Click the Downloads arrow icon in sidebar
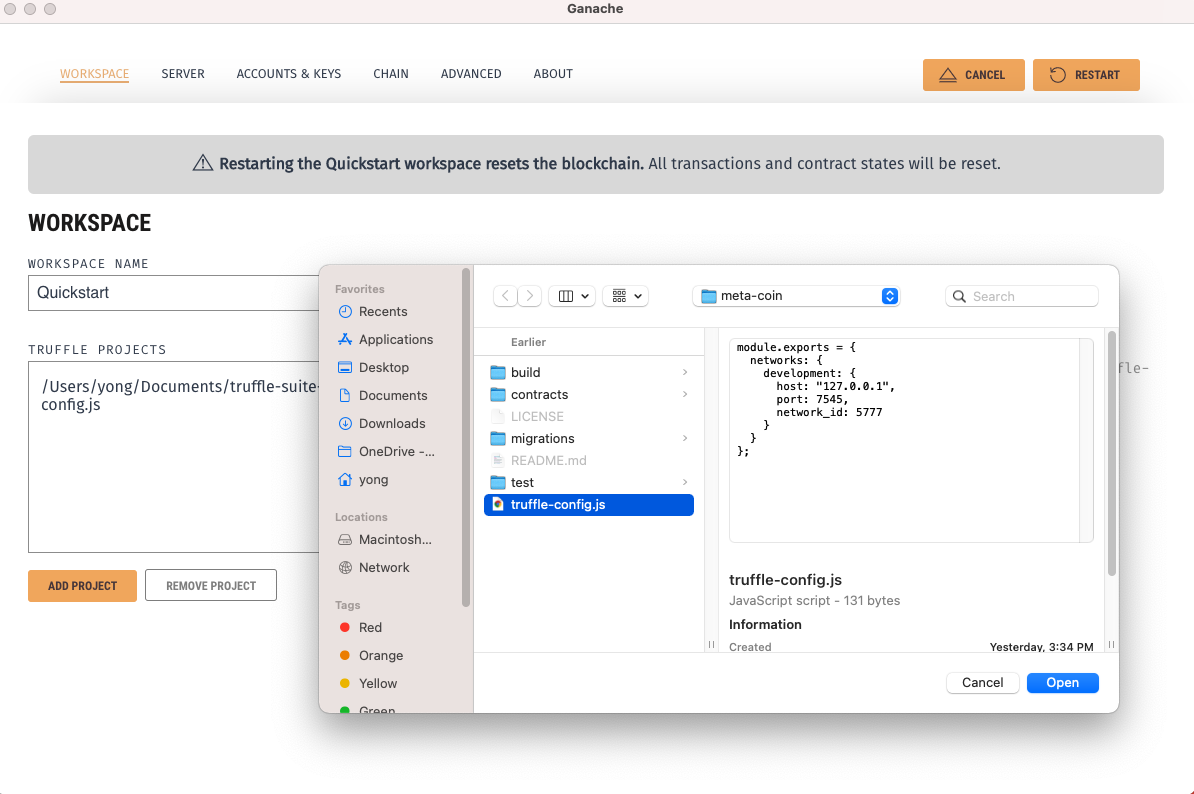Viewport: 1194px width, 794px height. click(345, 423)
